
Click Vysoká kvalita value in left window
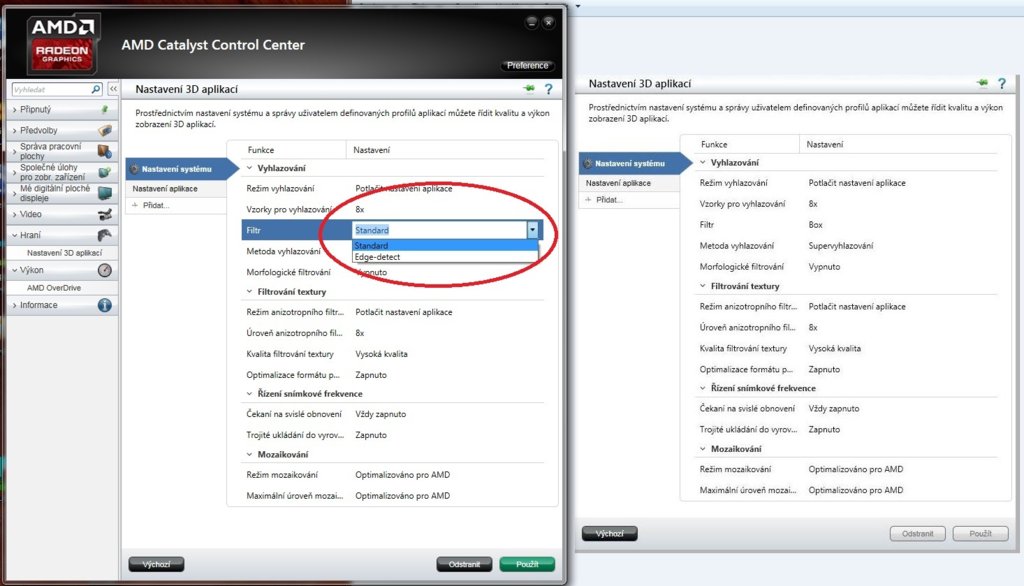[x=381, y=354]
